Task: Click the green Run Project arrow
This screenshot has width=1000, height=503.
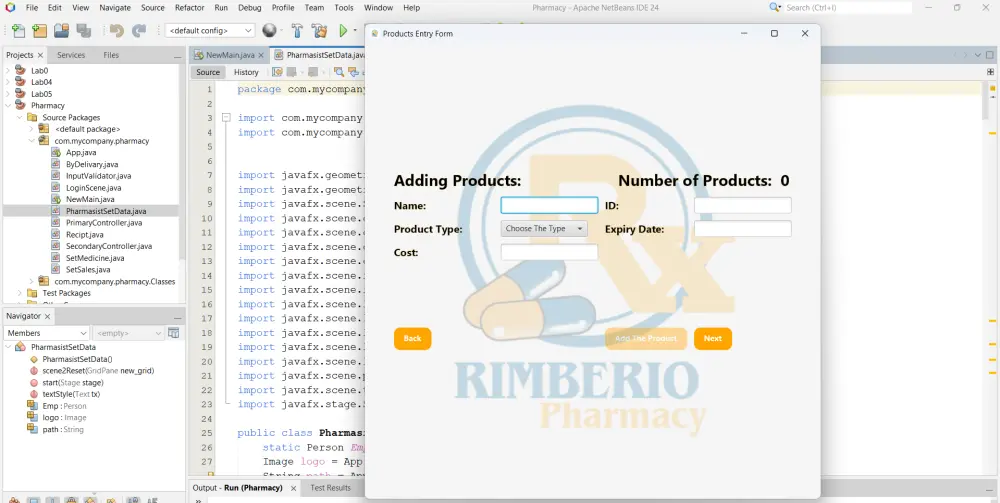Action: (x=343, y=31)
